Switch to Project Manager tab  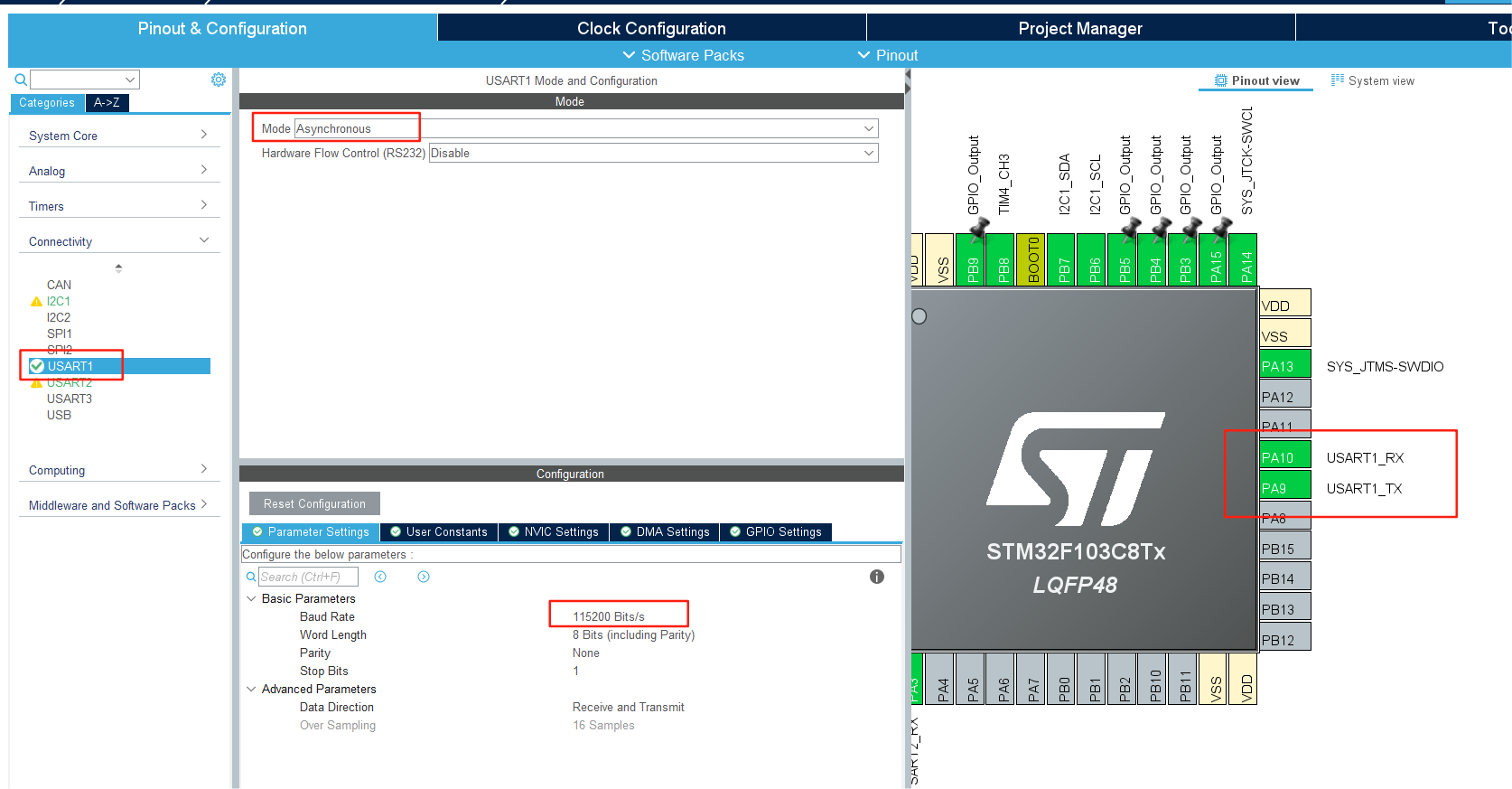(1080, 28)
